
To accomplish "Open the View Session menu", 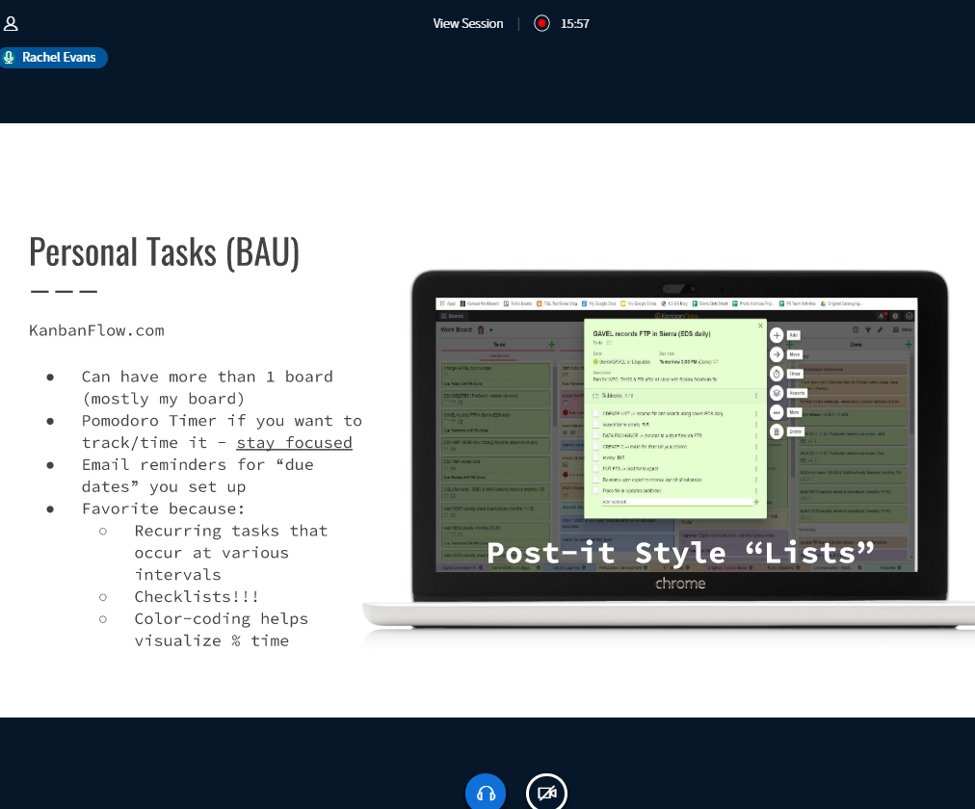I will 468,24.
